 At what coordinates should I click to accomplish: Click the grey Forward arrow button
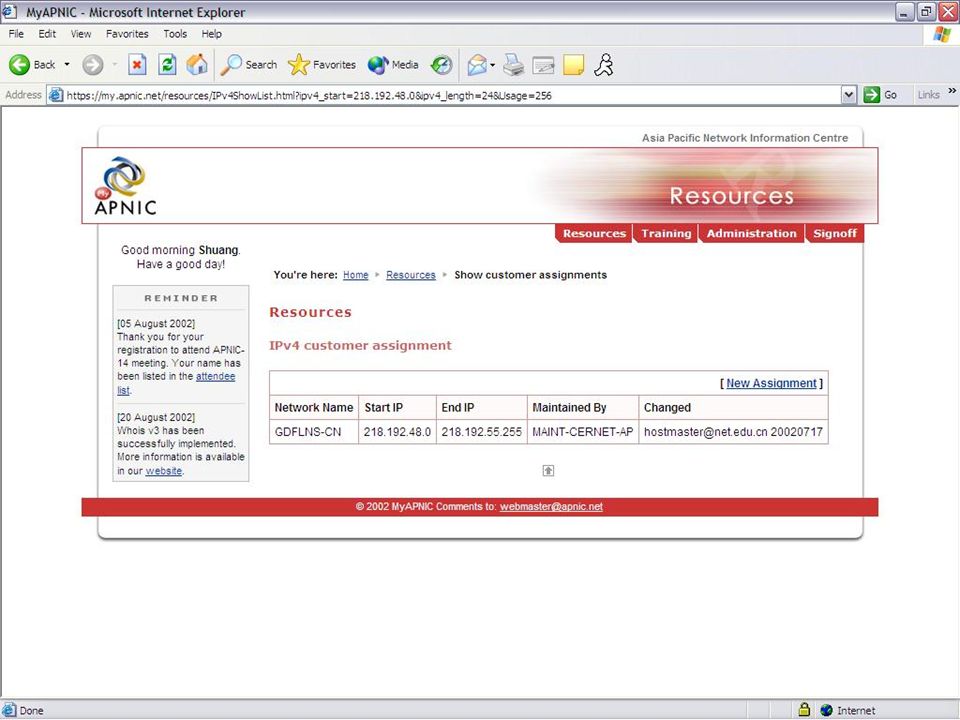93,64
